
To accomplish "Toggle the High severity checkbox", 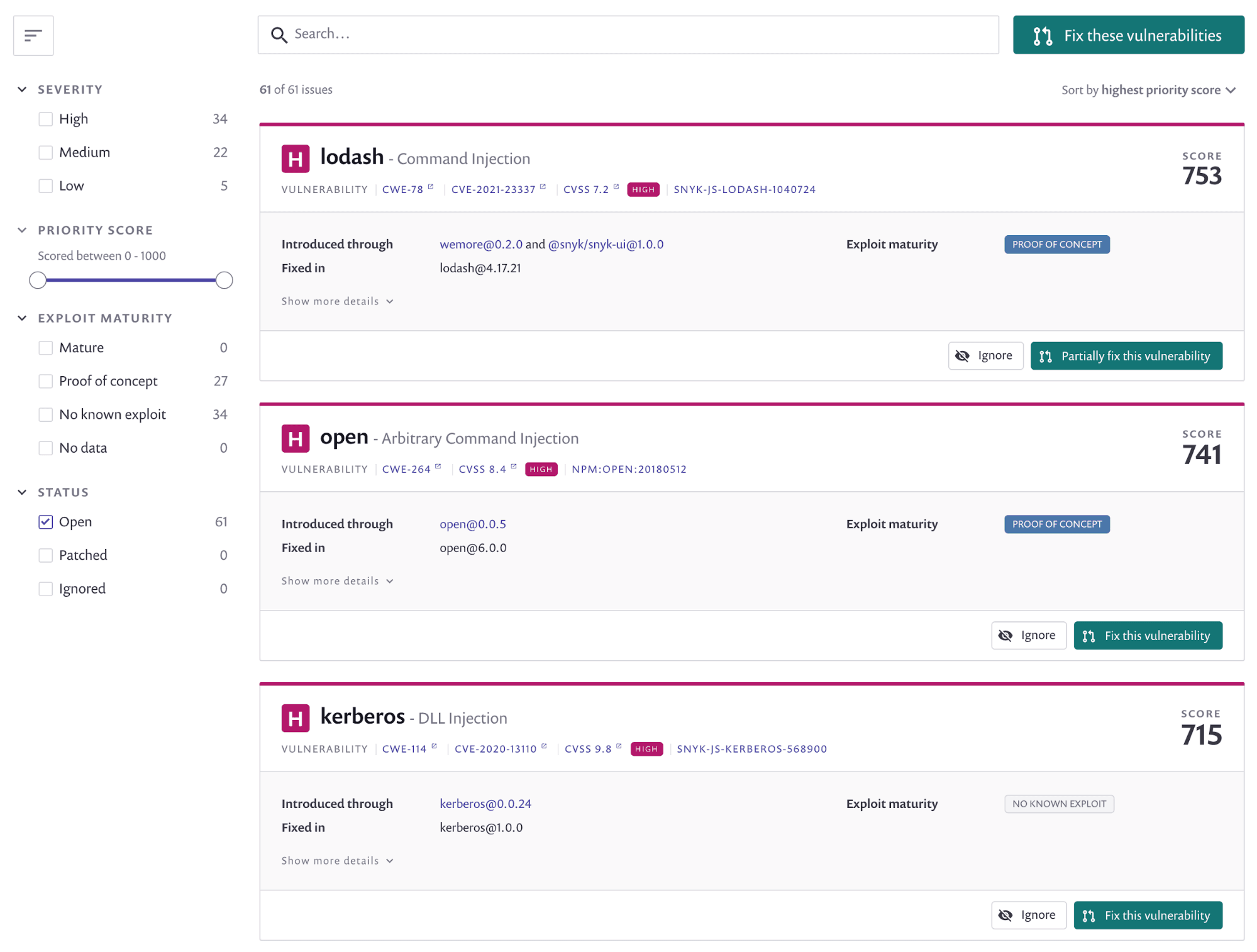I will tap(46, 119).
